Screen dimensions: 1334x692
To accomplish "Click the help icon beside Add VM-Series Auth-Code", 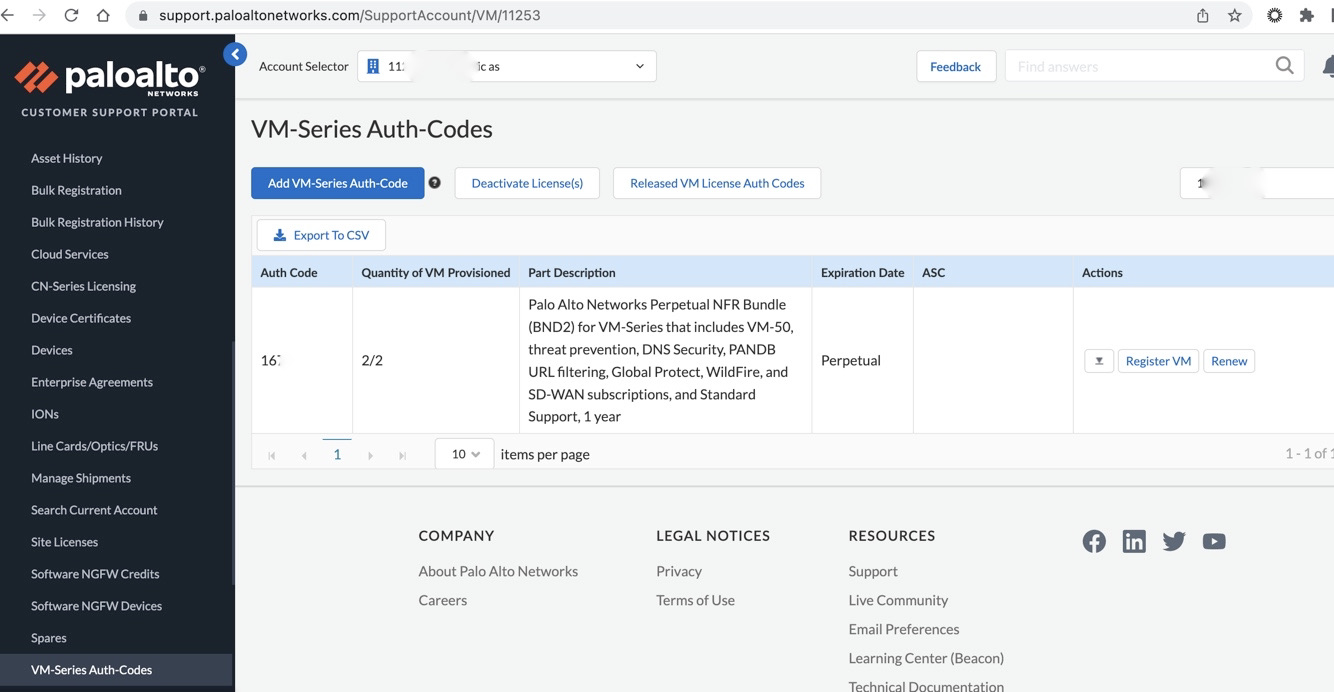I will pos(435,183).
